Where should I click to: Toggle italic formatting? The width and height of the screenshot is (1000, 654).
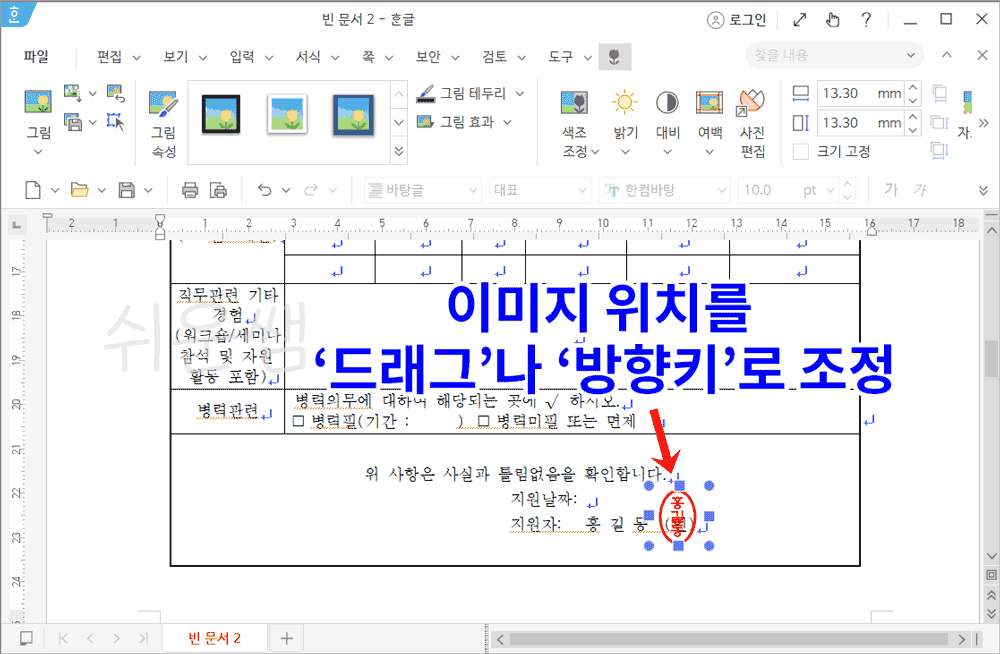click(x=921, y=190)
